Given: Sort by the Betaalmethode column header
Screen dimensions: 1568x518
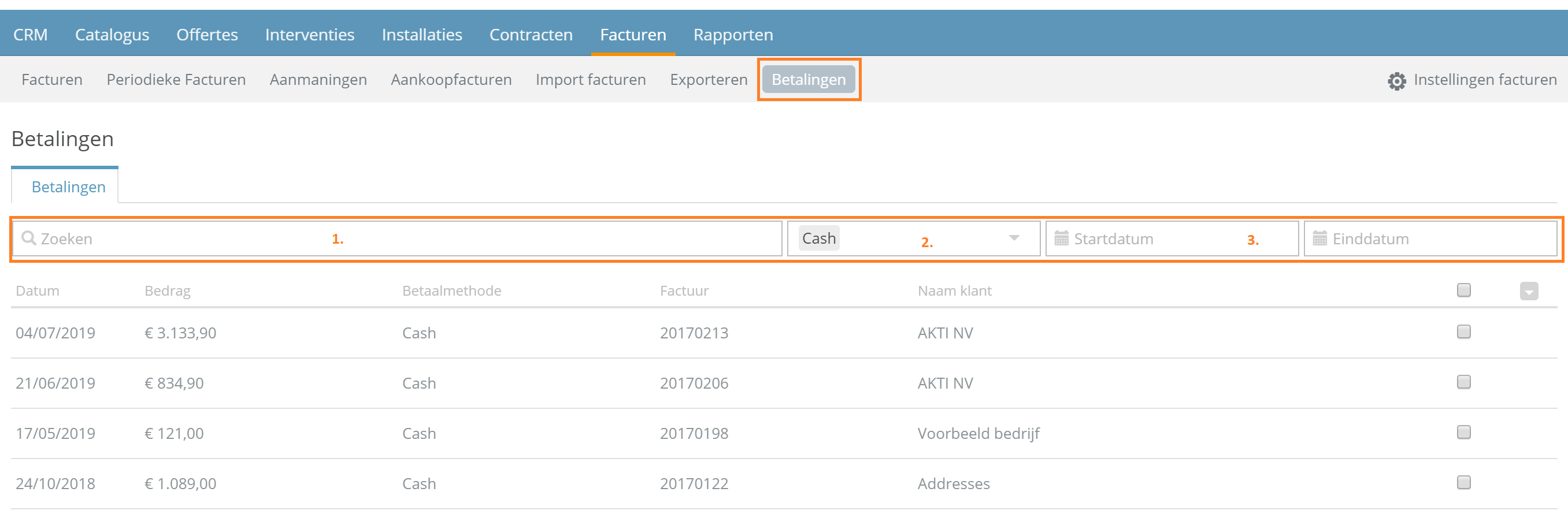Looking at the screenshot, I should (451, 290).
